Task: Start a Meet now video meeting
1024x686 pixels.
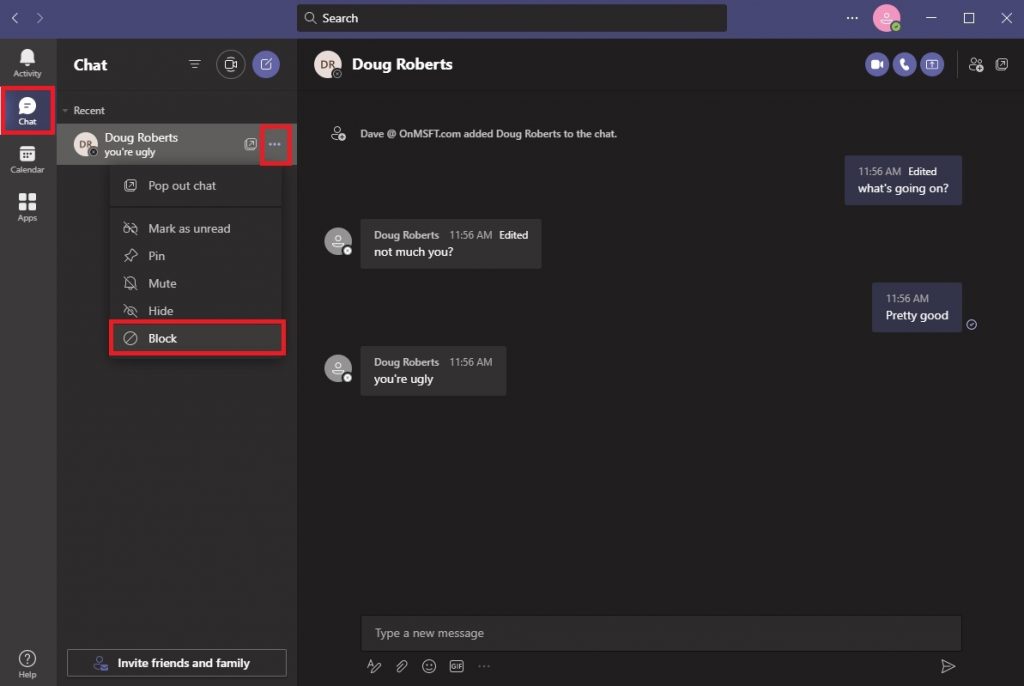Action: coord(231,64)
